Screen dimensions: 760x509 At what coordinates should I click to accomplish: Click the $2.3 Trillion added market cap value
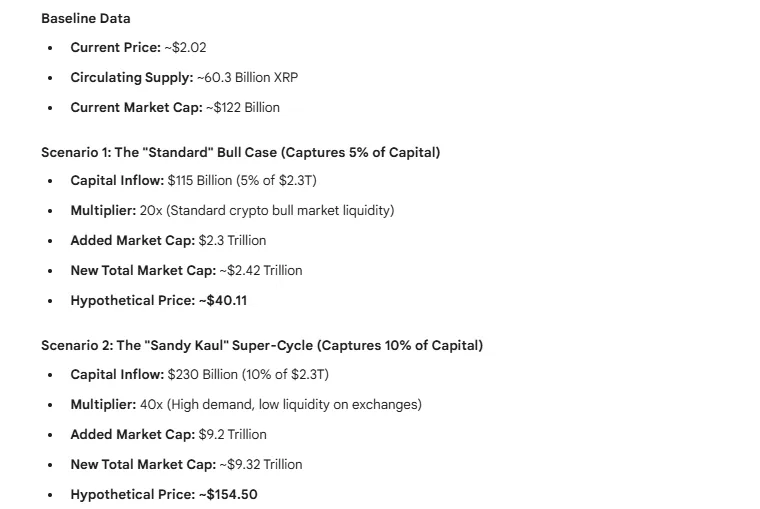pyautogui.click(x=232, y=241)
